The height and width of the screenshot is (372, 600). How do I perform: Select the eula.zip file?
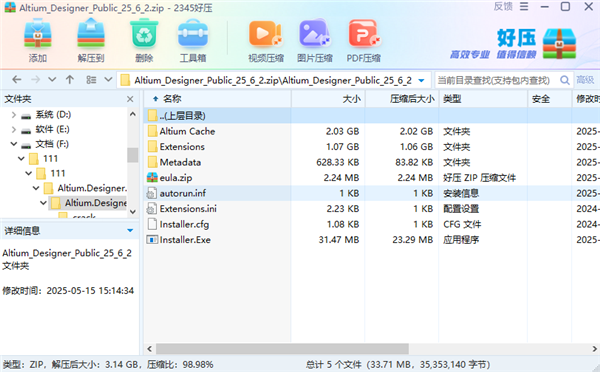(176, 178)
